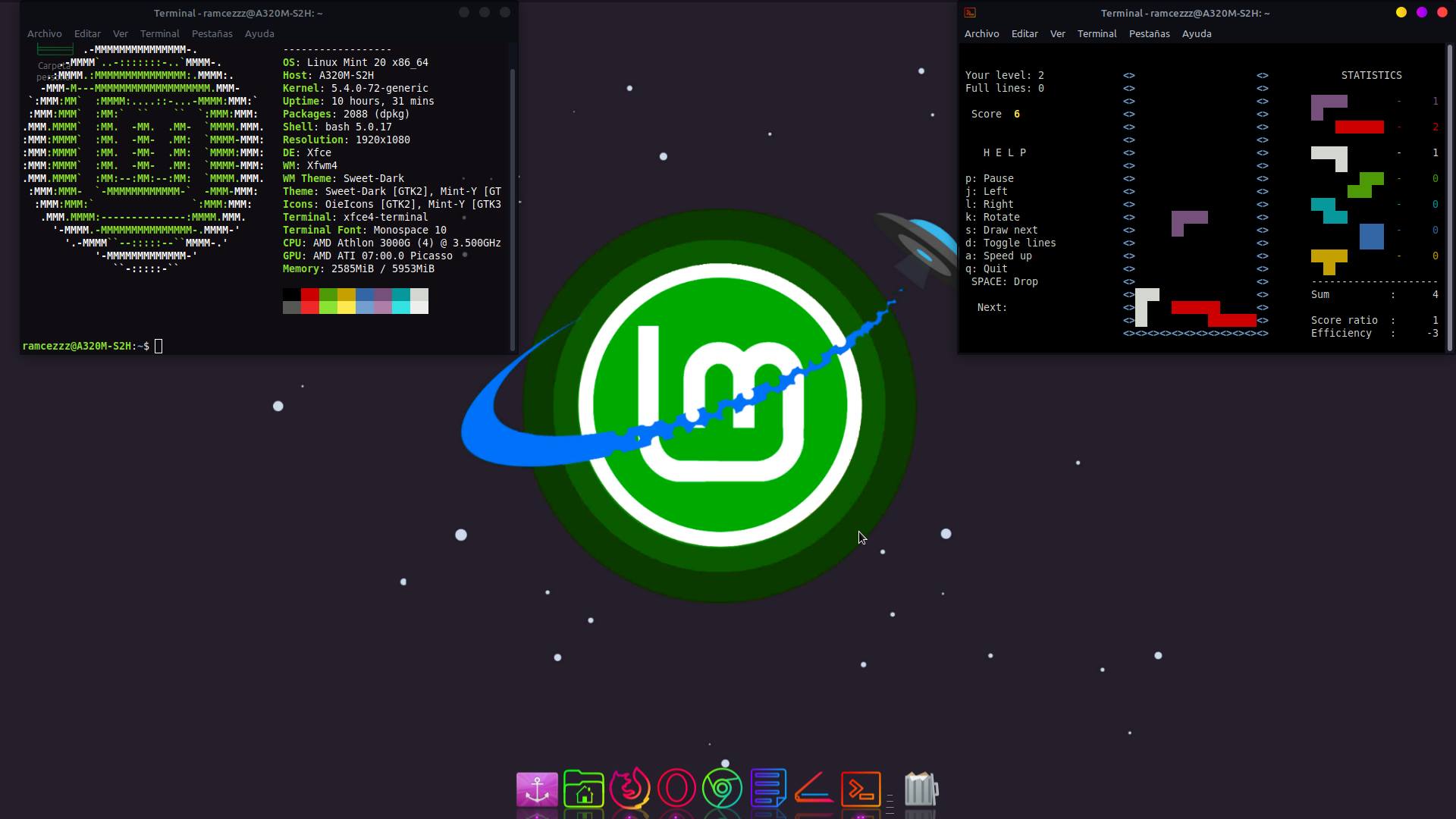Open Ver menu in right terminal

[x=1057, y=33]
